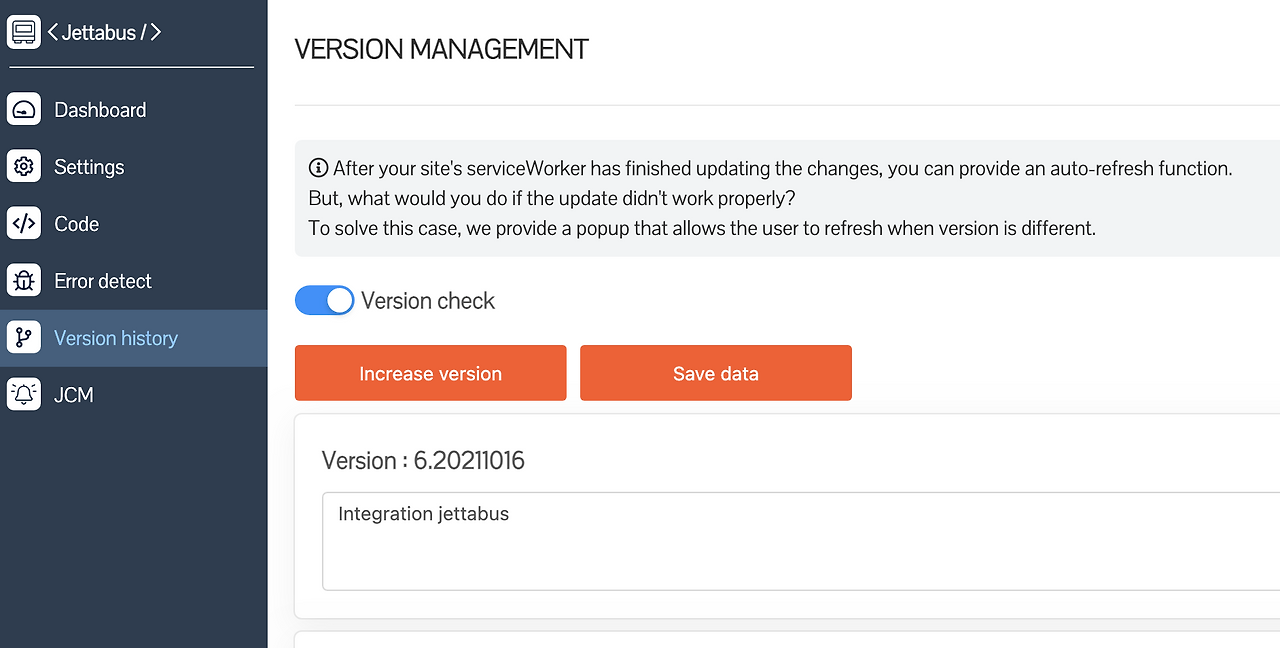Select Error detect in the sidebar
The image size is (1280, 648).
[x=103, y=281]
